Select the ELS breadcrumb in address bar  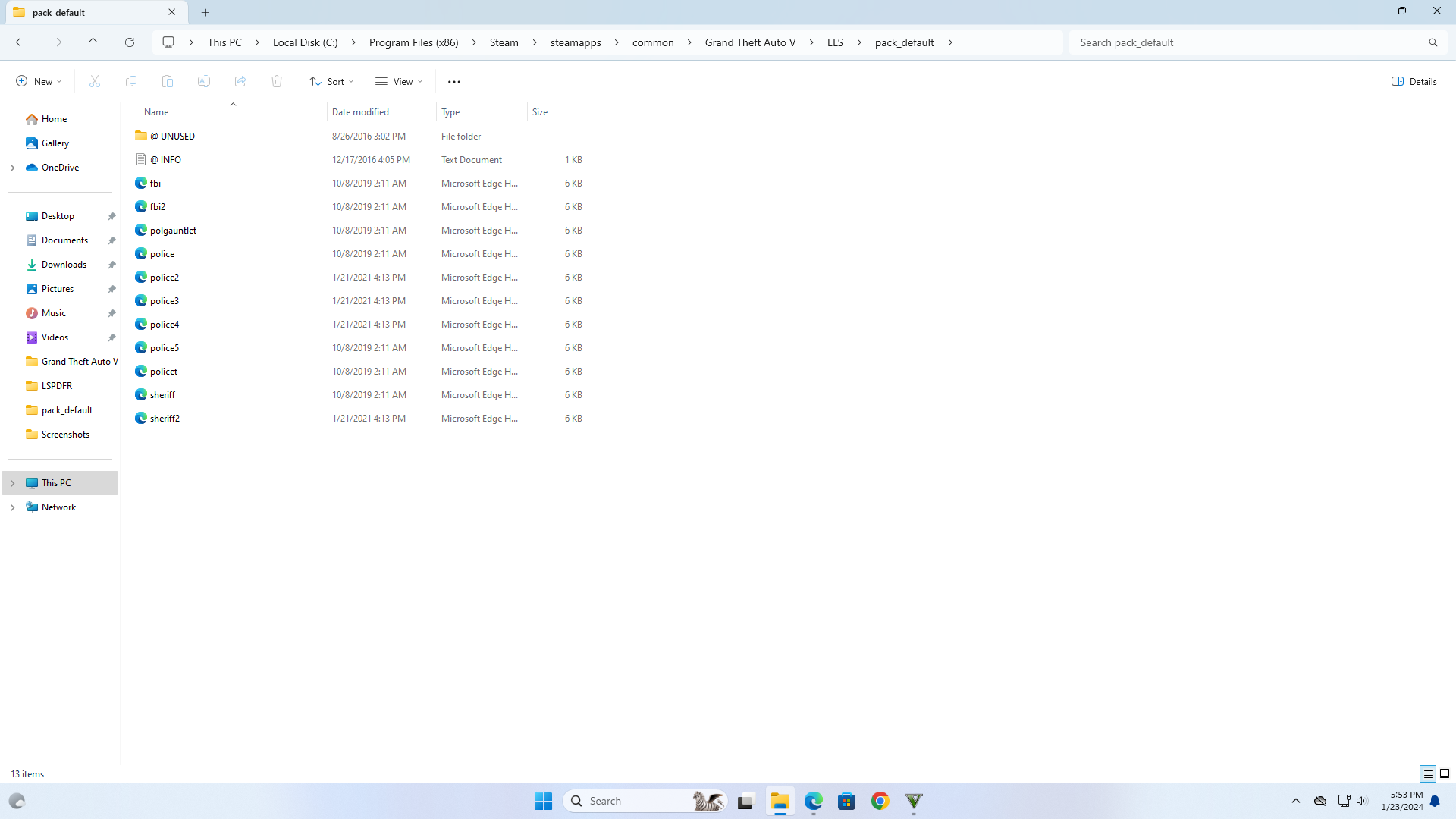click(835, 42)
